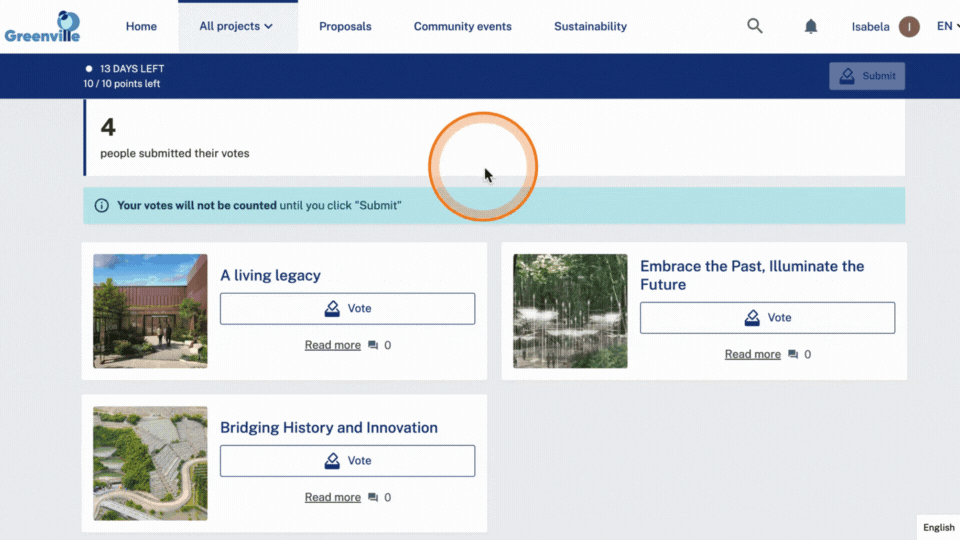Open Isabela's user avatar

click(x=909, y=26)
